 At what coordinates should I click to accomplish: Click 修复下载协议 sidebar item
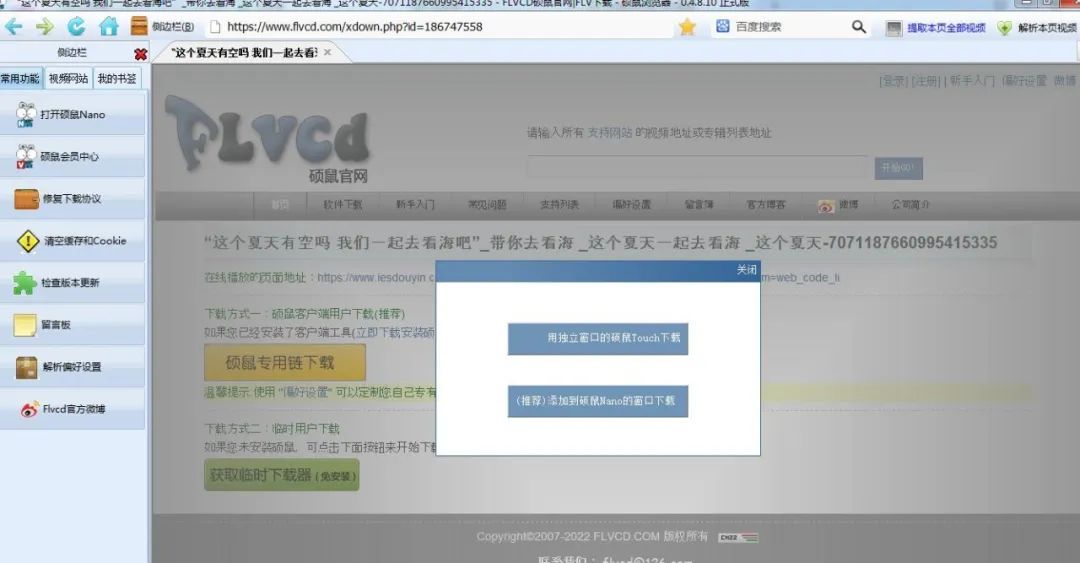[x=72, y=198]
